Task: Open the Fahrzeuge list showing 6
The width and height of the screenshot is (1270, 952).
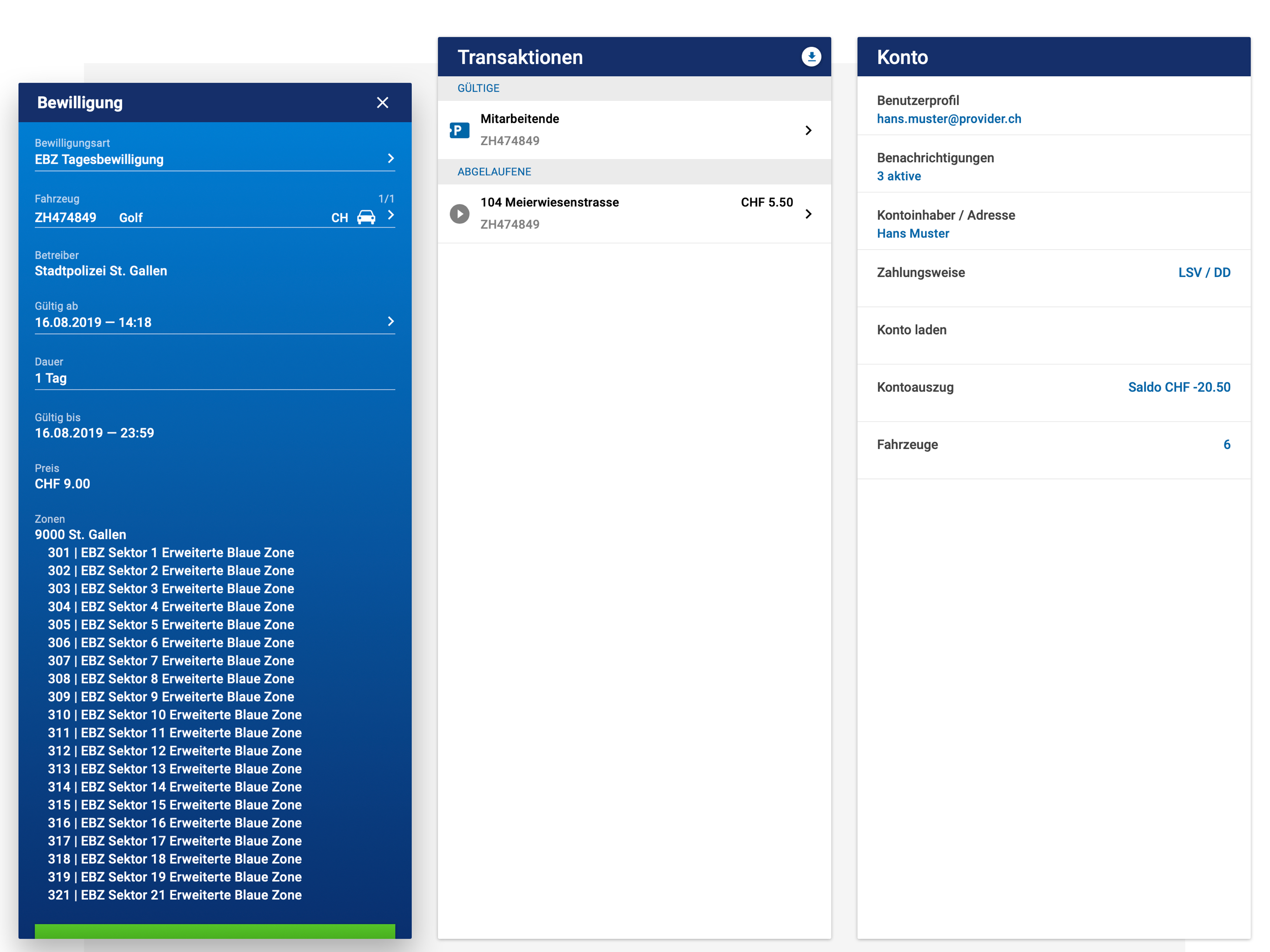Action: click(1226, 445)
